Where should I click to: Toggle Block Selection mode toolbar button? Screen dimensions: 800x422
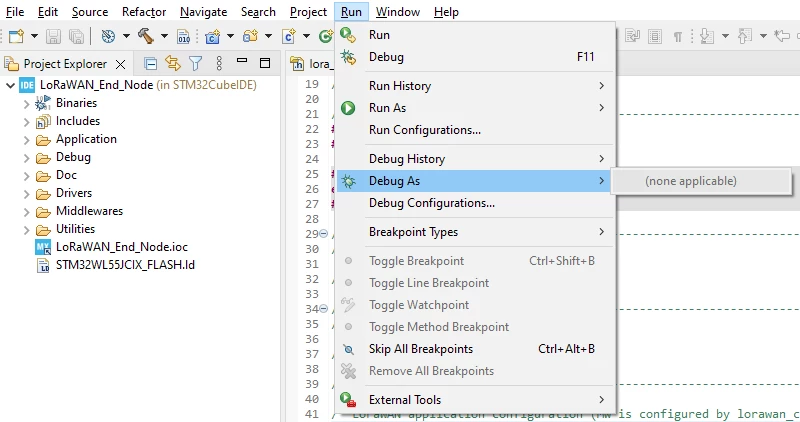(655, 36)
